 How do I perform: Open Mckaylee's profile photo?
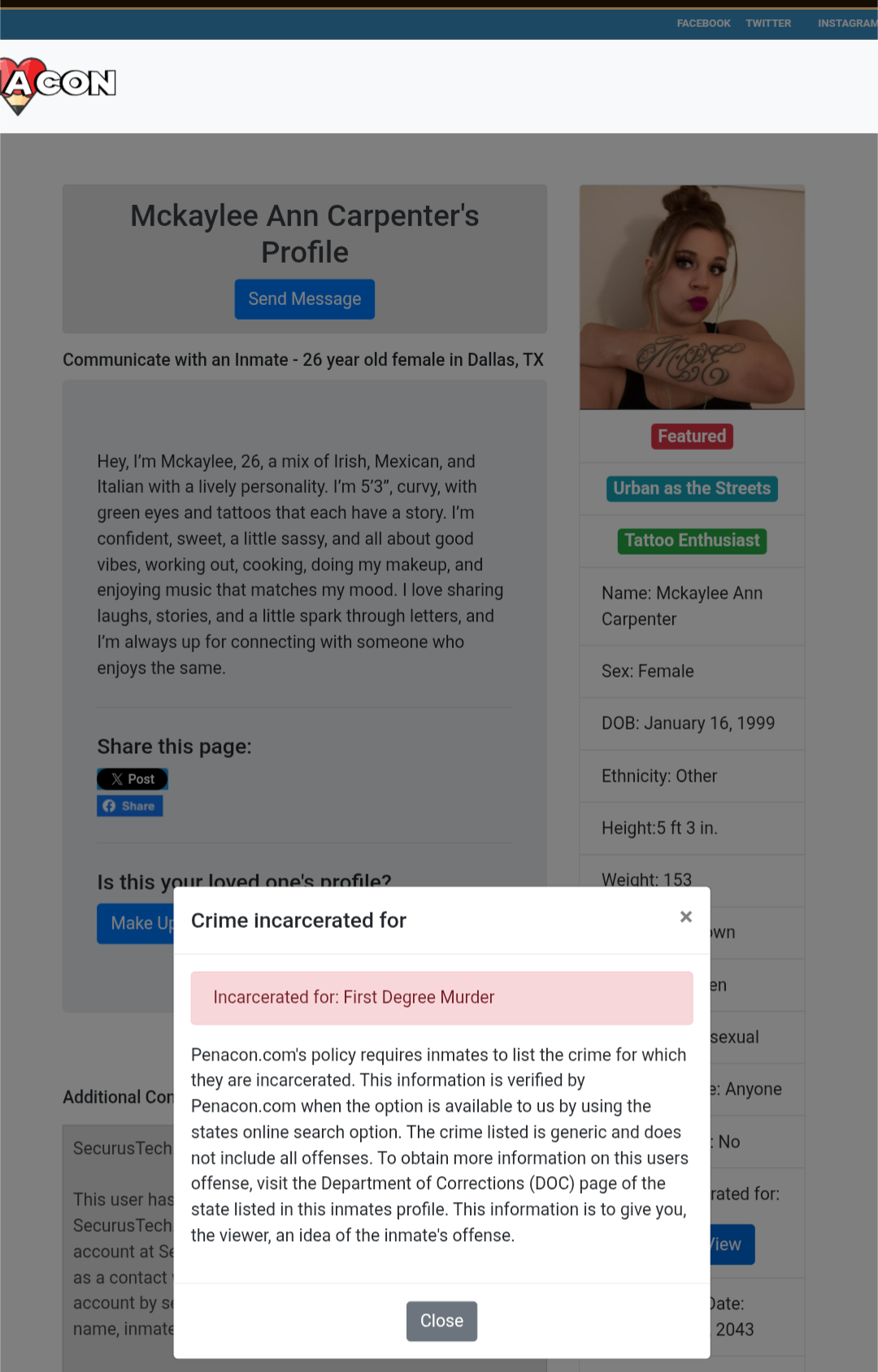(x=692, y=298)
